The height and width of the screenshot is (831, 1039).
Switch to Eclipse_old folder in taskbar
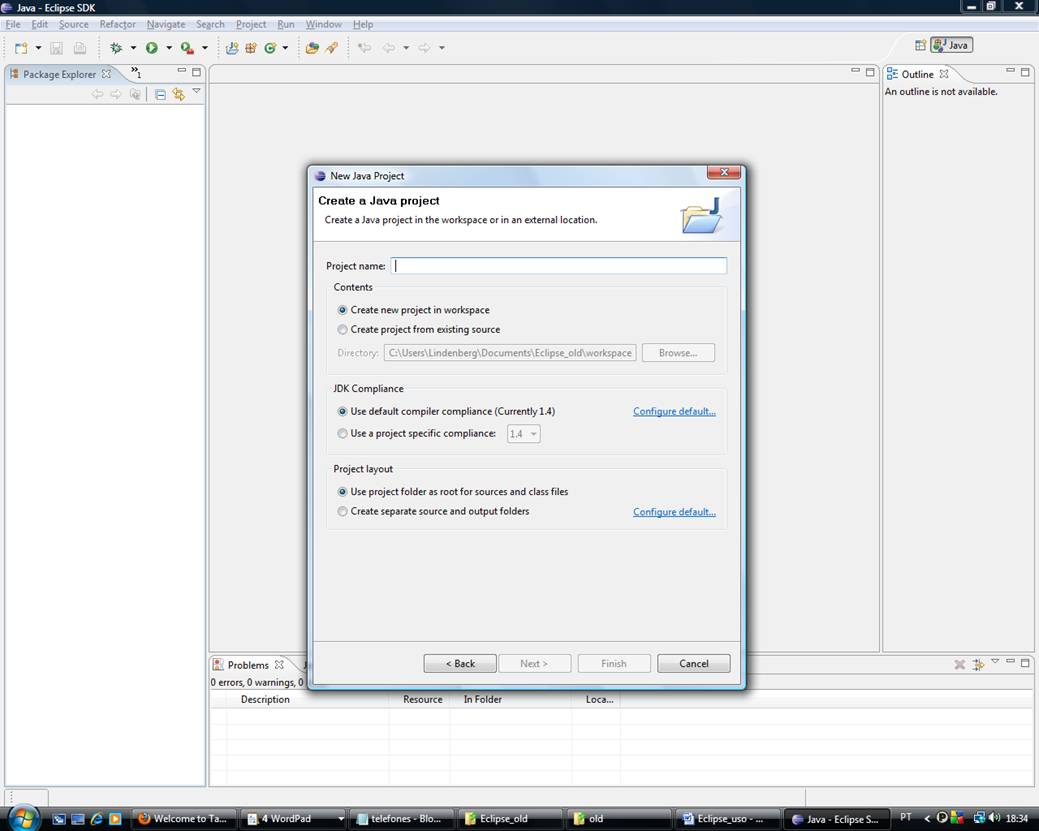point(509,818)
